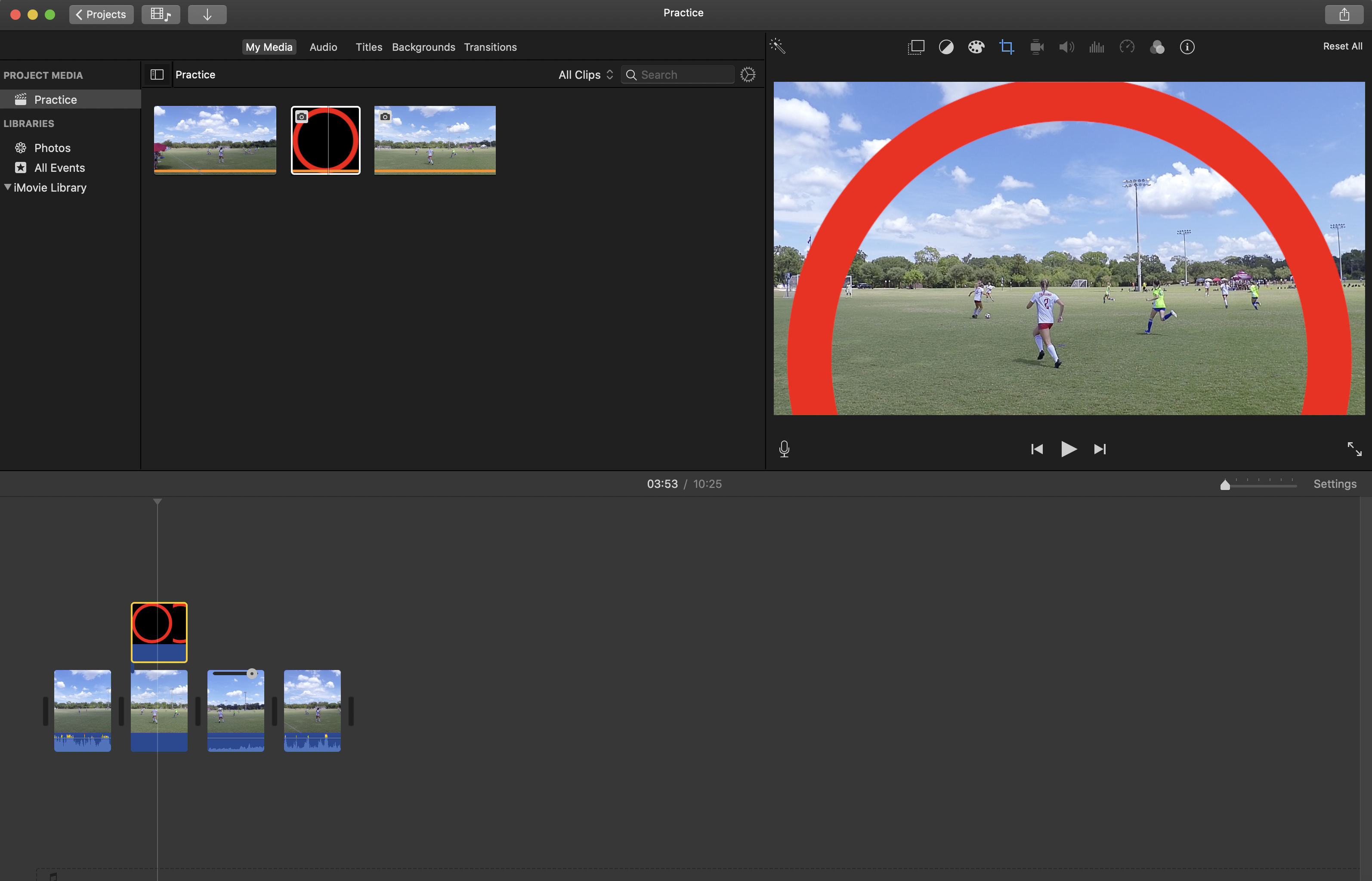
Task: Switch to the Titles tab
Action: [369, 47]
